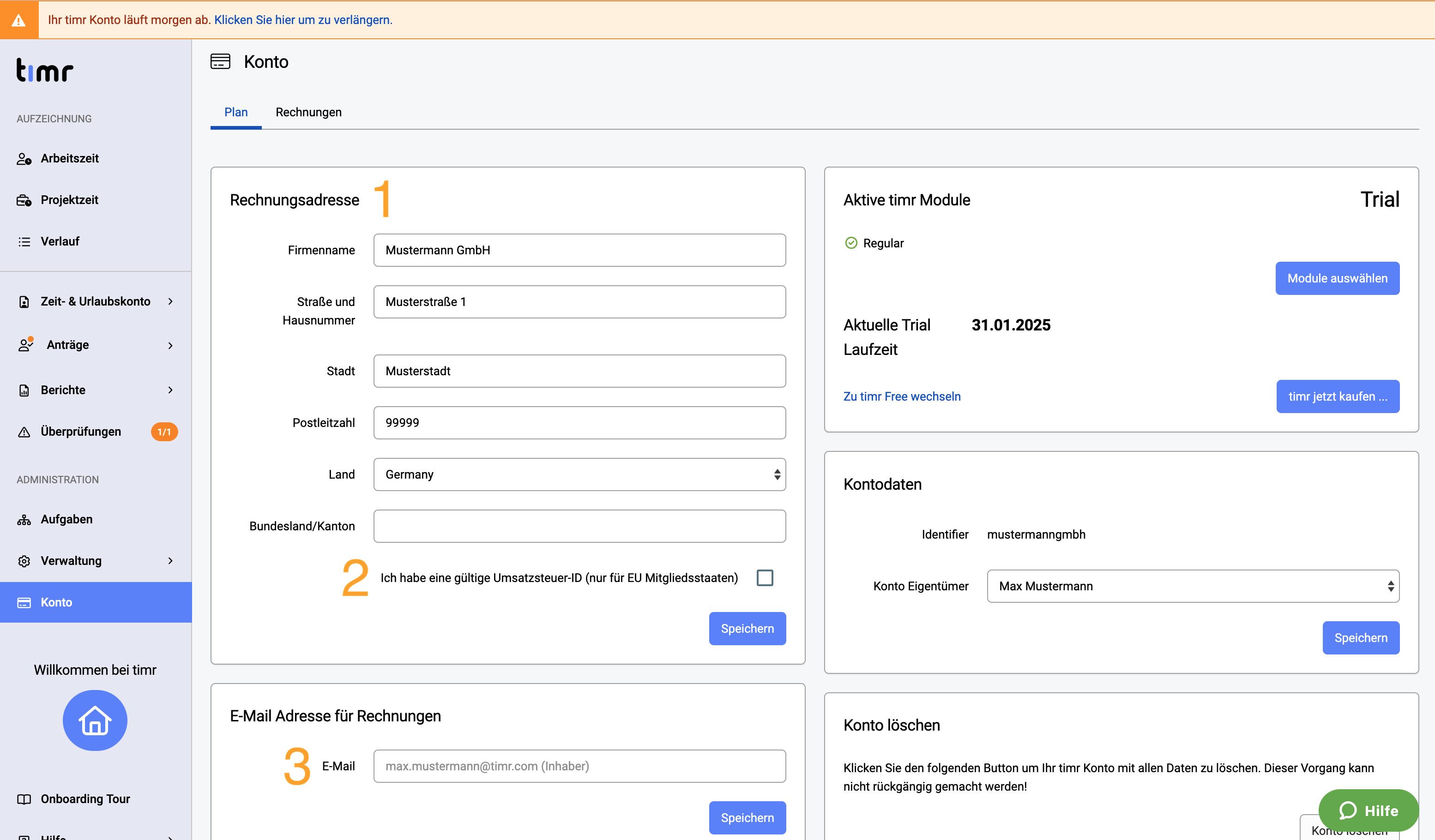The image size is (1435, 840).
Task: Expand the Anträge chevron
Action: pyautogui.click(x=170, y=345)
